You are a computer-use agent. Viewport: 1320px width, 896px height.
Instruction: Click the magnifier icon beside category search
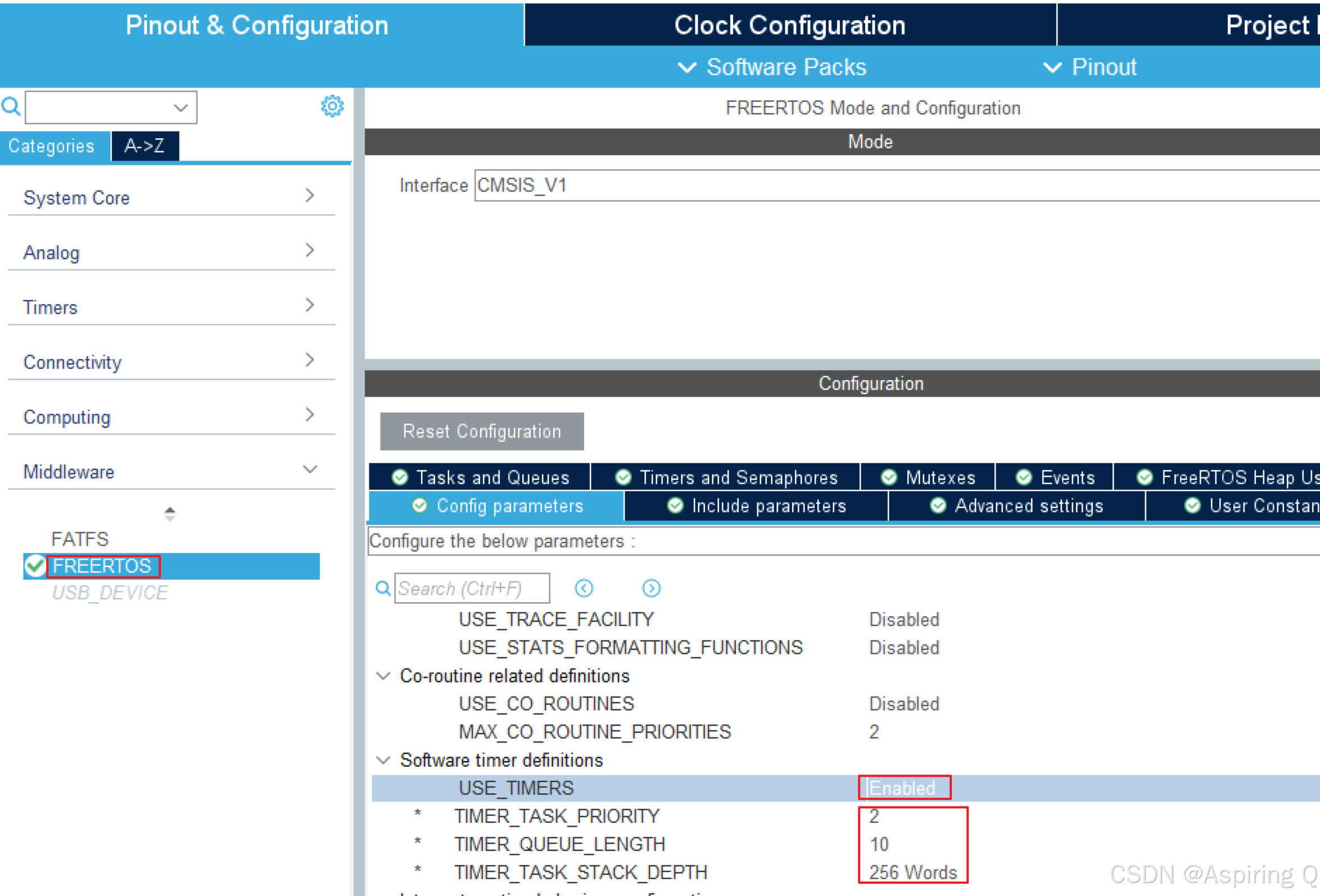[11, 106]
